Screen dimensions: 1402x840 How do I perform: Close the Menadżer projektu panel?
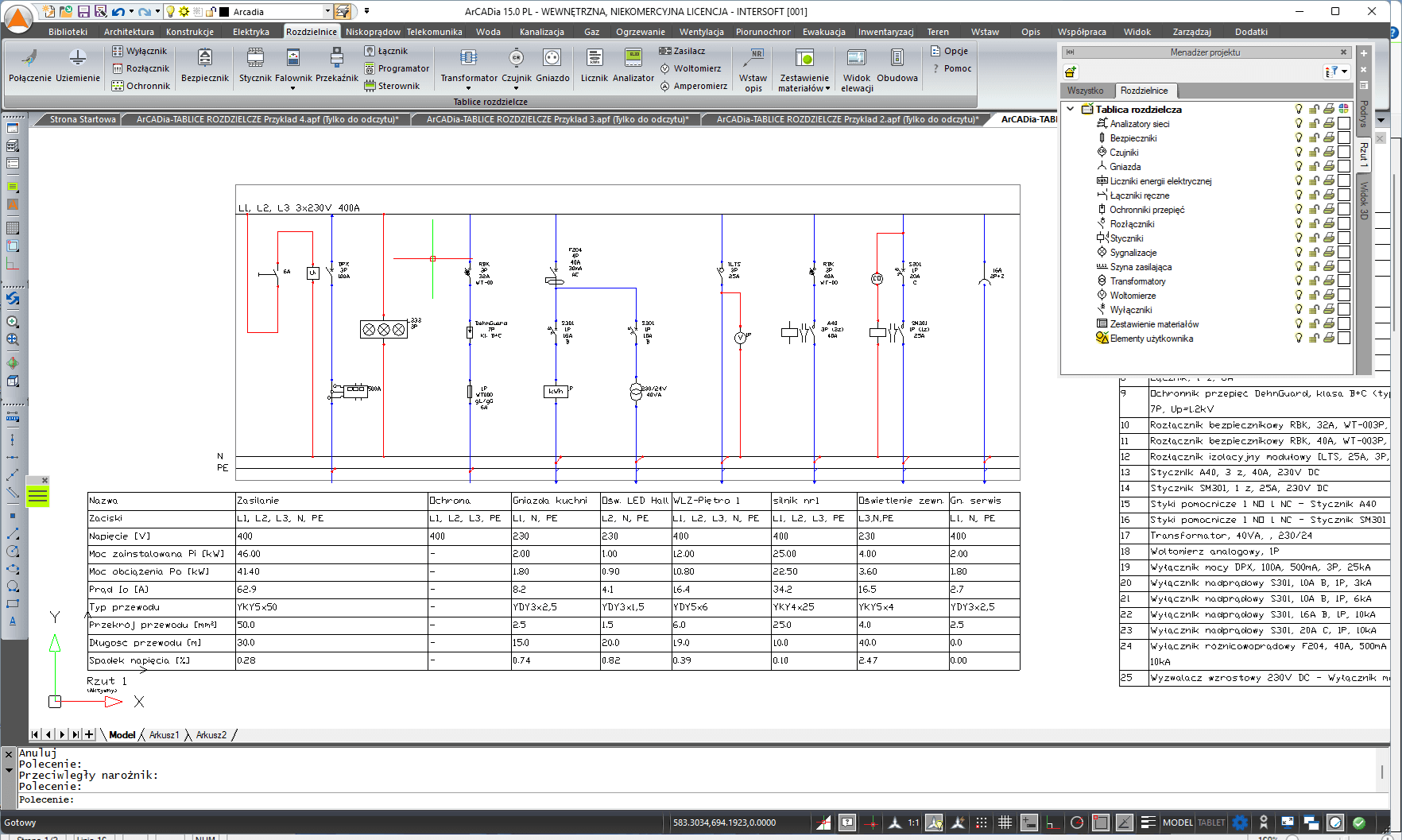pyautogui.click(x=1344, y=52)
